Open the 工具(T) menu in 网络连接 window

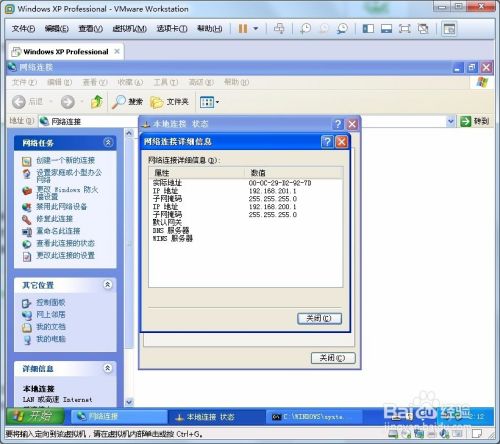tap(165, 82)
